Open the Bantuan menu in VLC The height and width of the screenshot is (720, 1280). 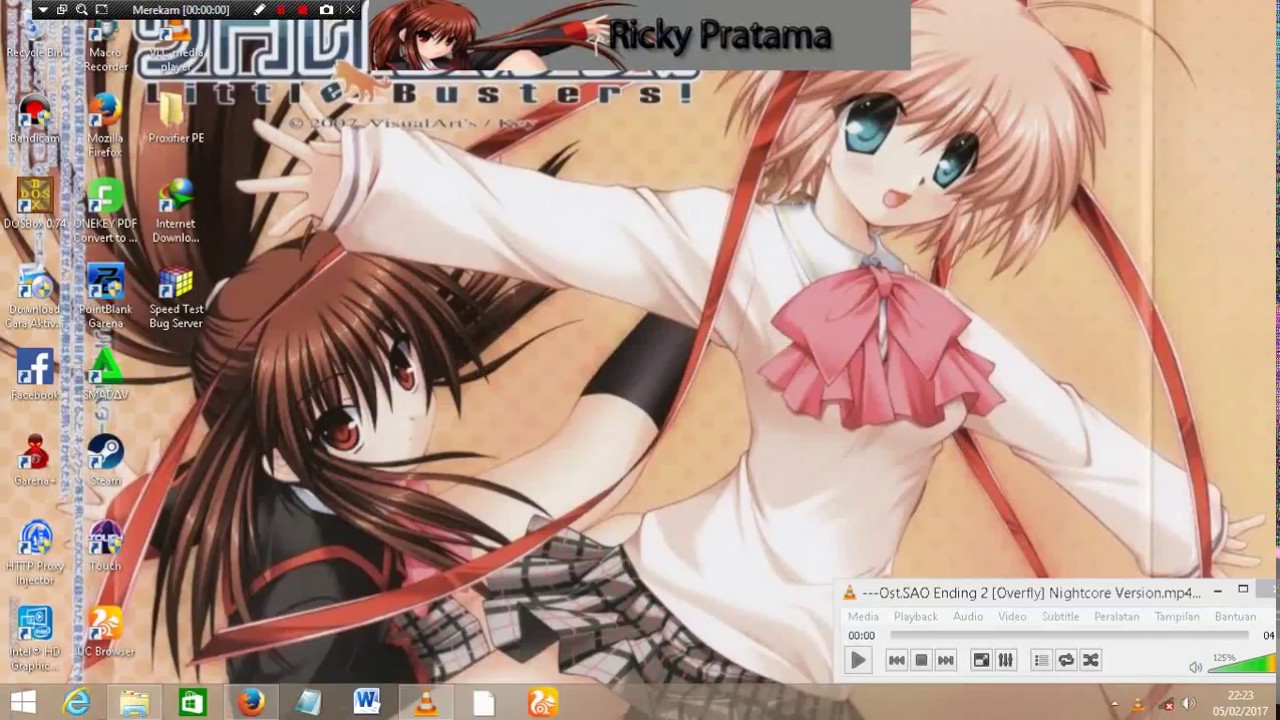pos(1235,616)
